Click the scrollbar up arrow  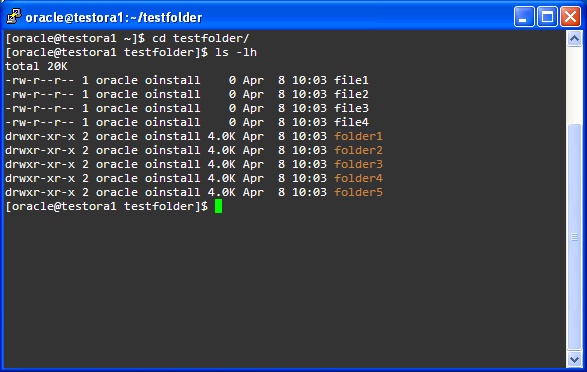coord(574,38)
